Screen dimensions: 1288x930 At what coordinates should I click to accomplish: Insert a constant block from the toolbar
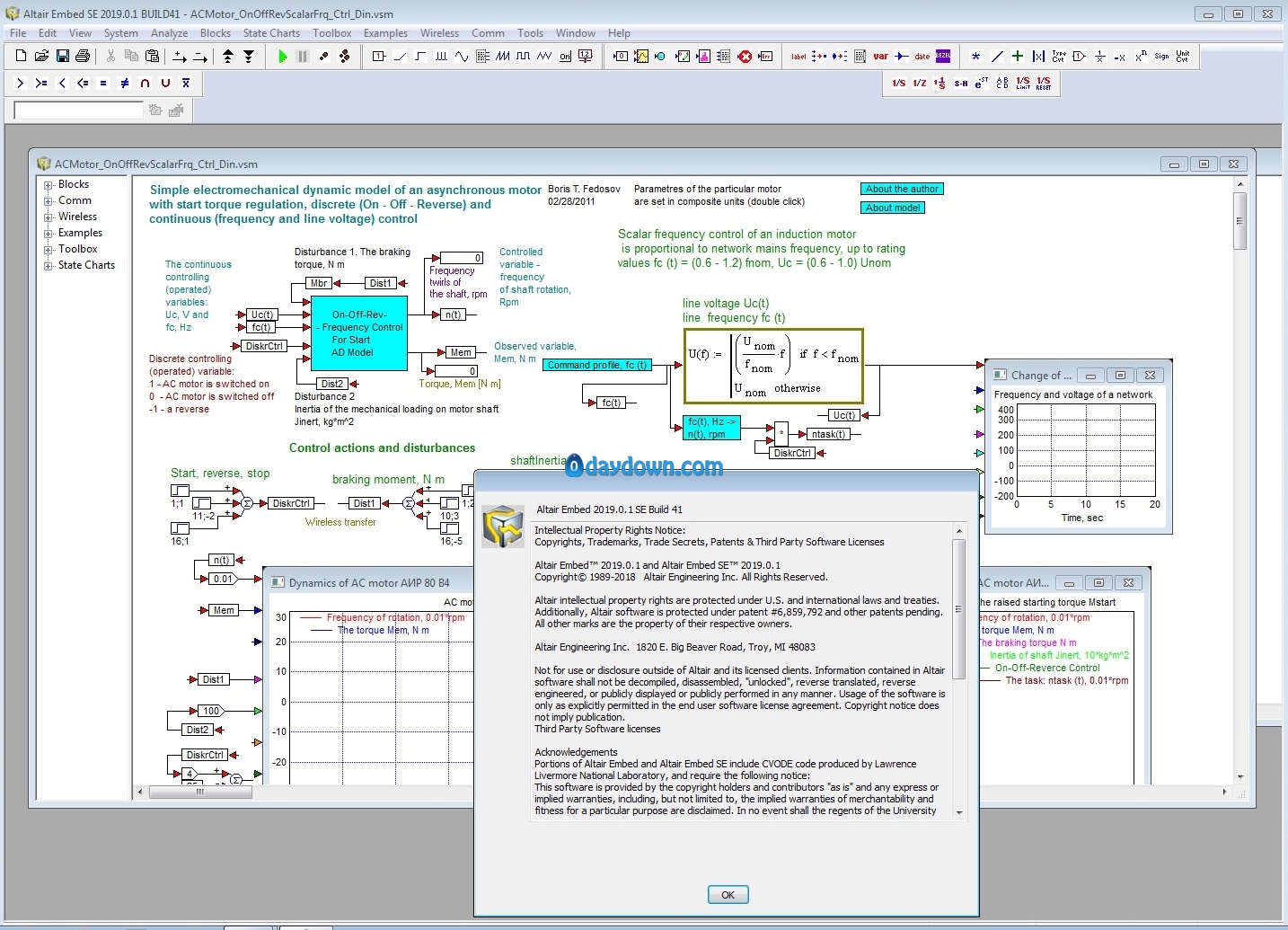pos(379,56)
